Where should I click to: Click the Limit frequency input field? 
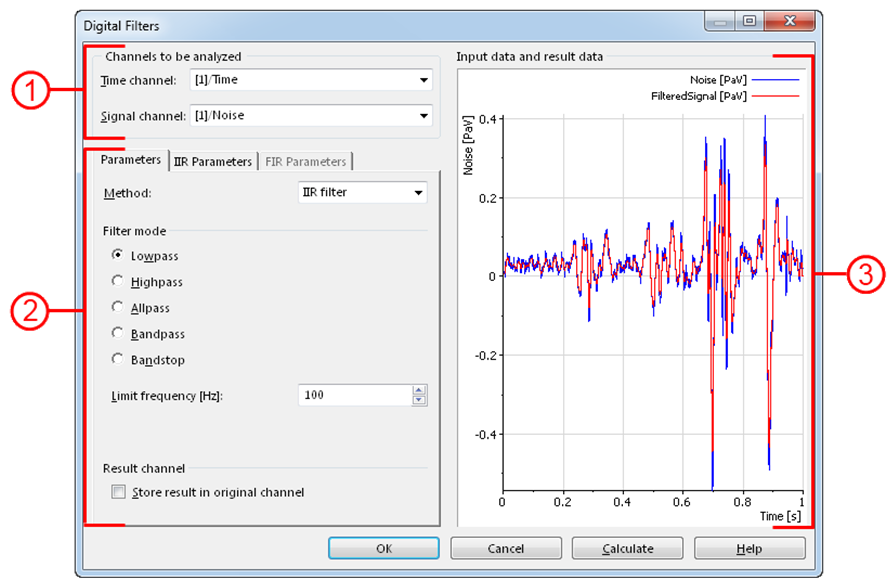click(354, 395)
